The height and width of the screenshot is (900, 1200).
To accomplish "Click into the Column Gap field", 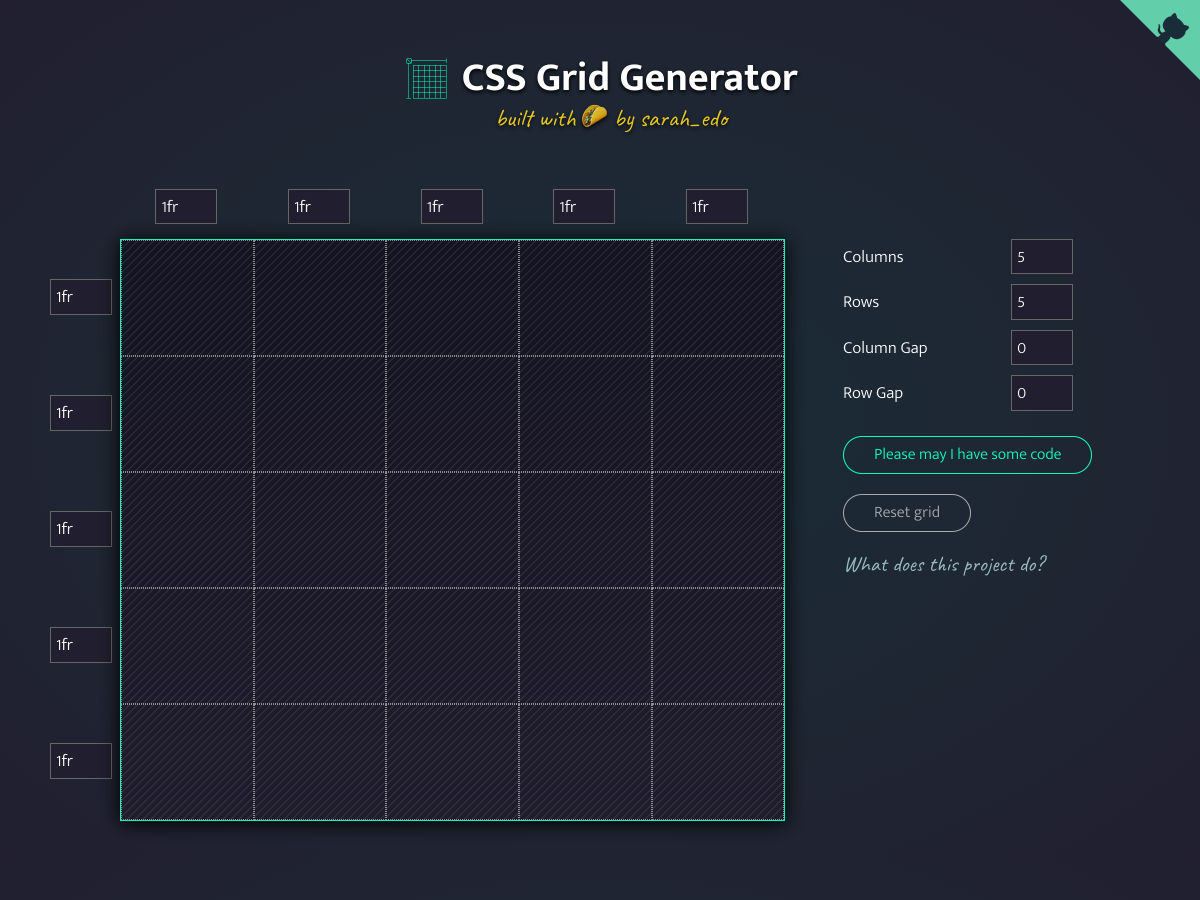I will 1041,348.
